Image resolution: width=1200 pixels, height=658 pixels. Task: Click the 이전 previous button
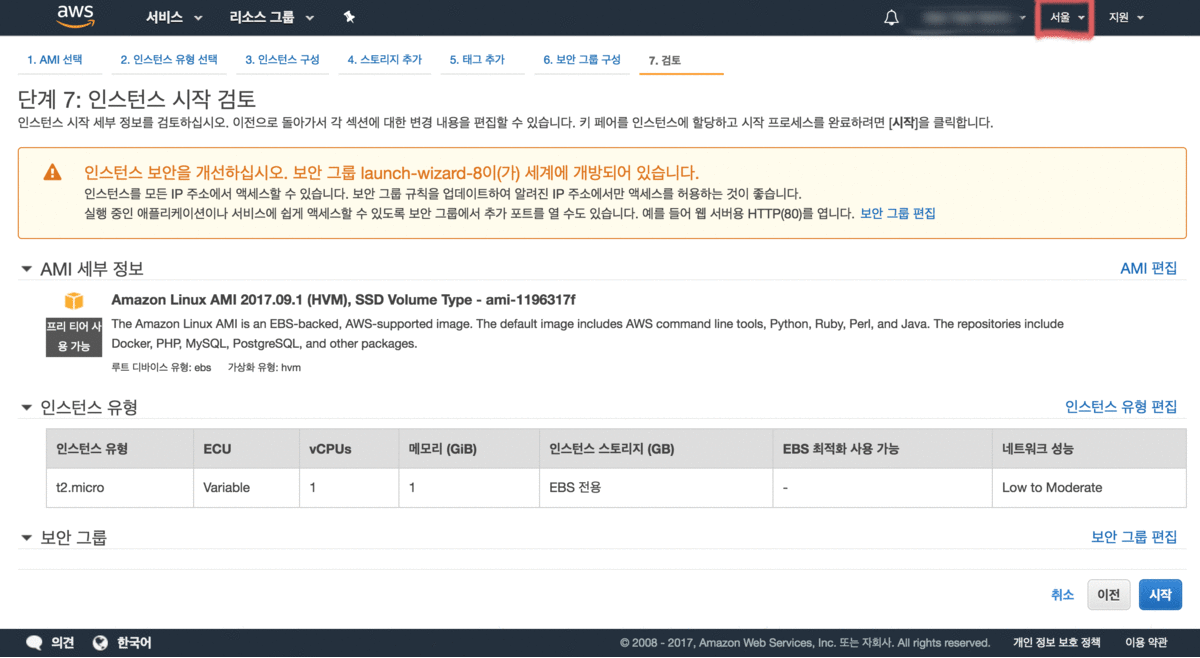click(x=1108, y=594)
